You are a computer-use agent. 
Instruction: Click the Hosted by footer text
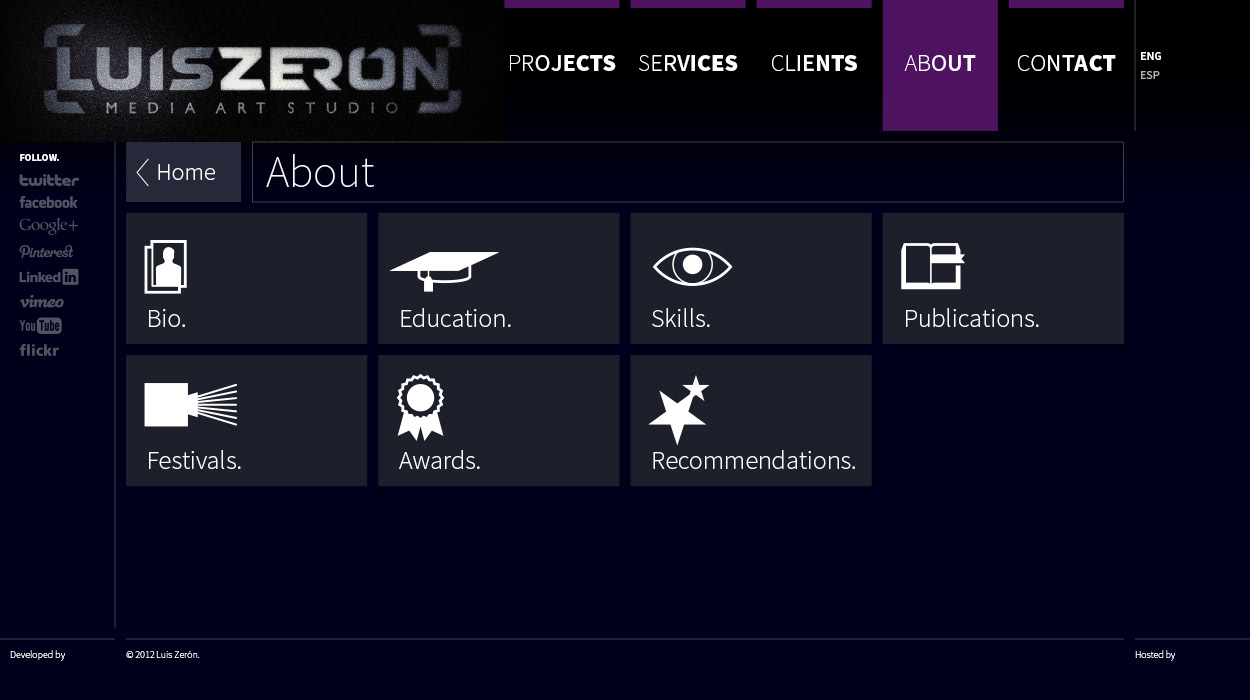click(x=1155, y=655)
